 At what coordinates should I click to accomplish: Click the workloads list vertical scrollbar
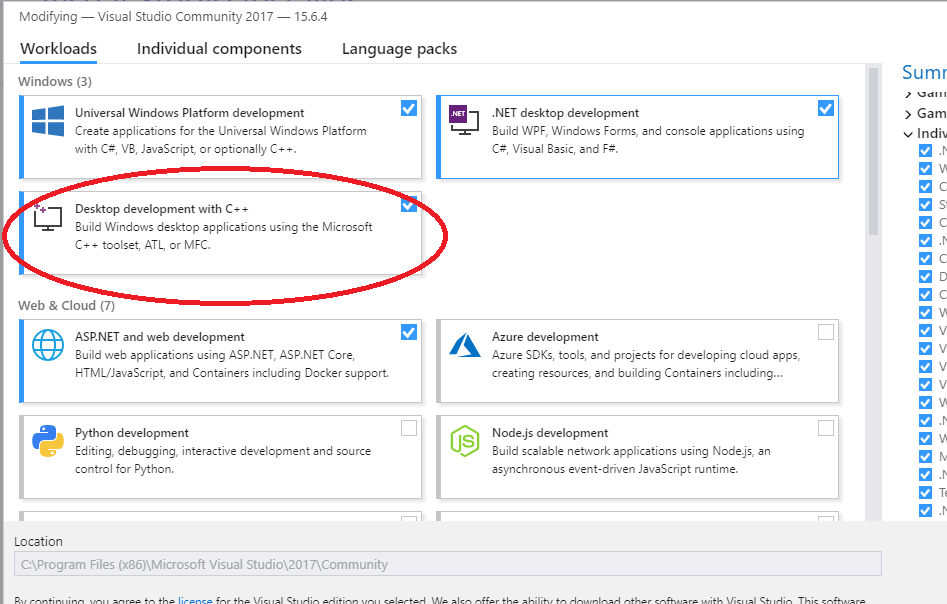[873, 151]
